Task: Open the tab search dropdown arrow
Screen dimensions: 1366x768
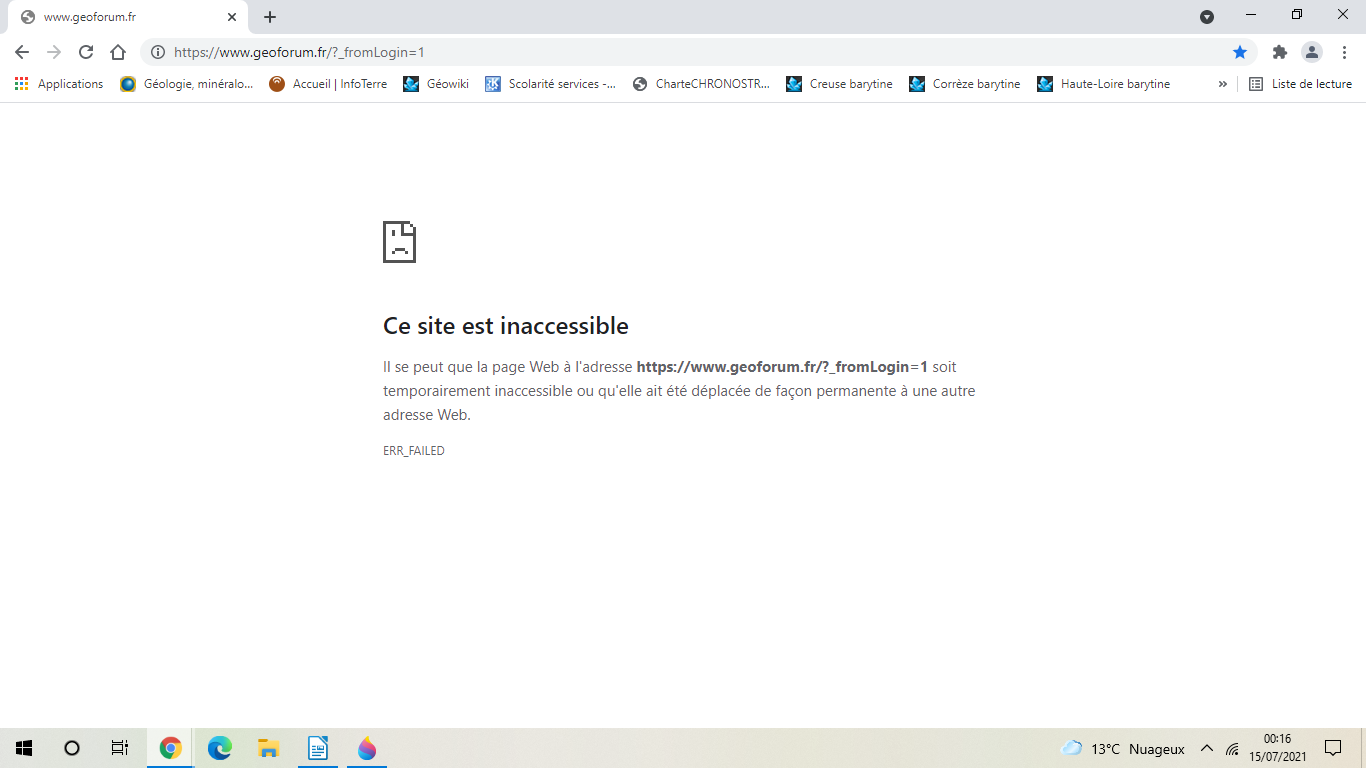Action: pos(1207,17)
